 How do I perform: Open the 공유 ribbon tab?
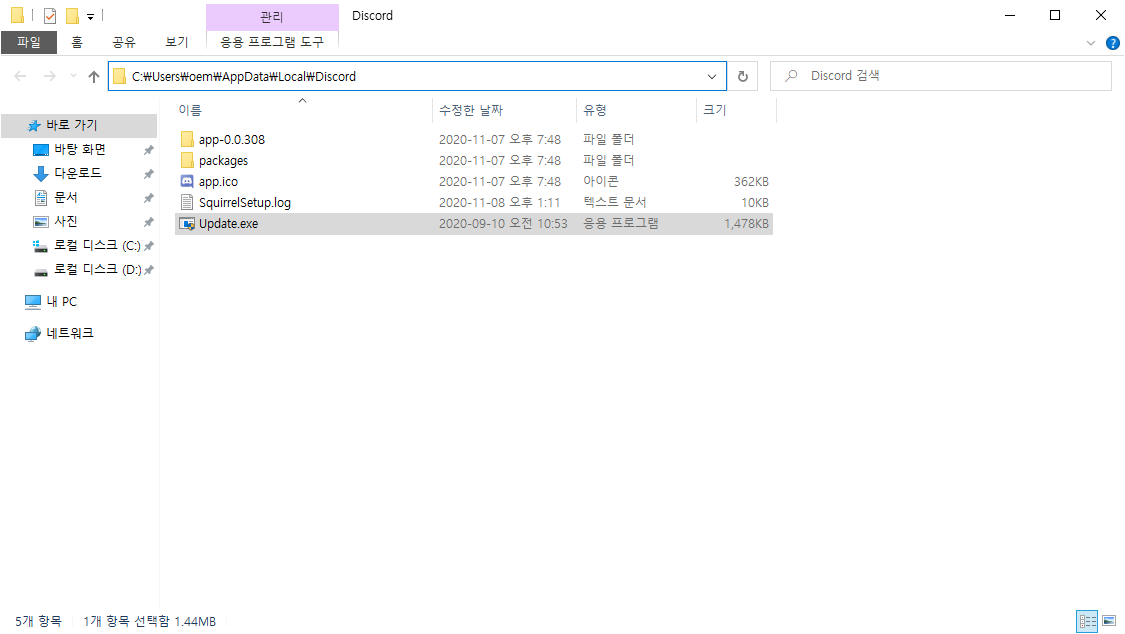(124, 42)
